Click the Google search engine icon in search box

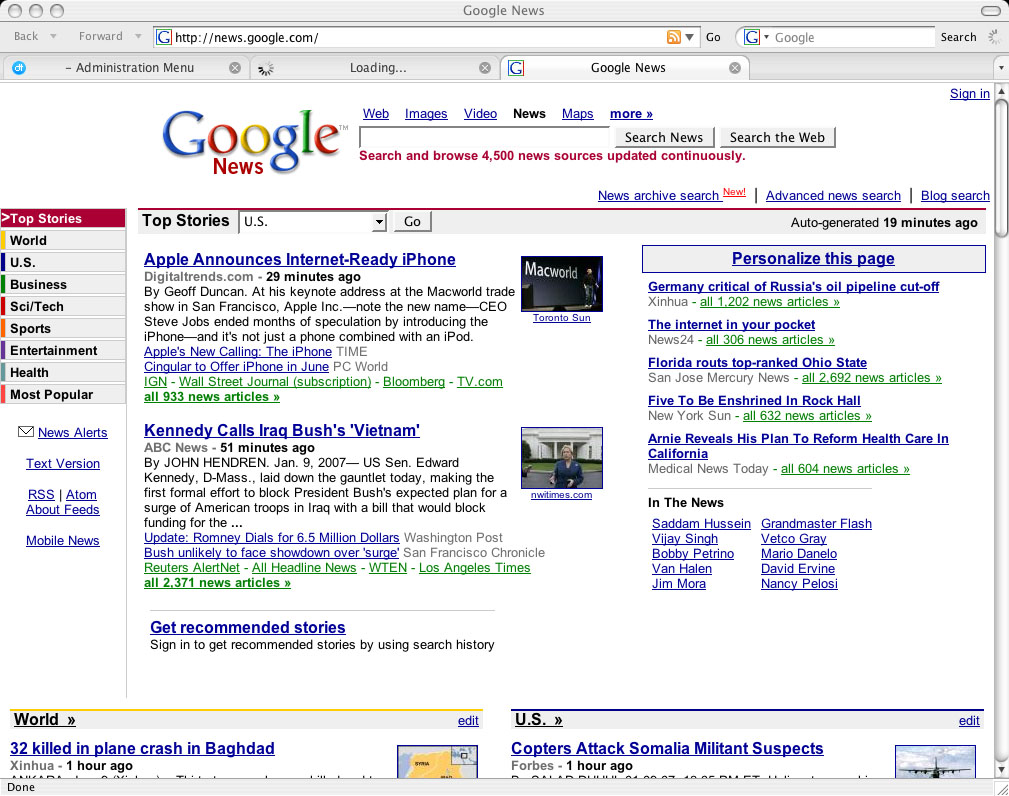pos(752,37)
